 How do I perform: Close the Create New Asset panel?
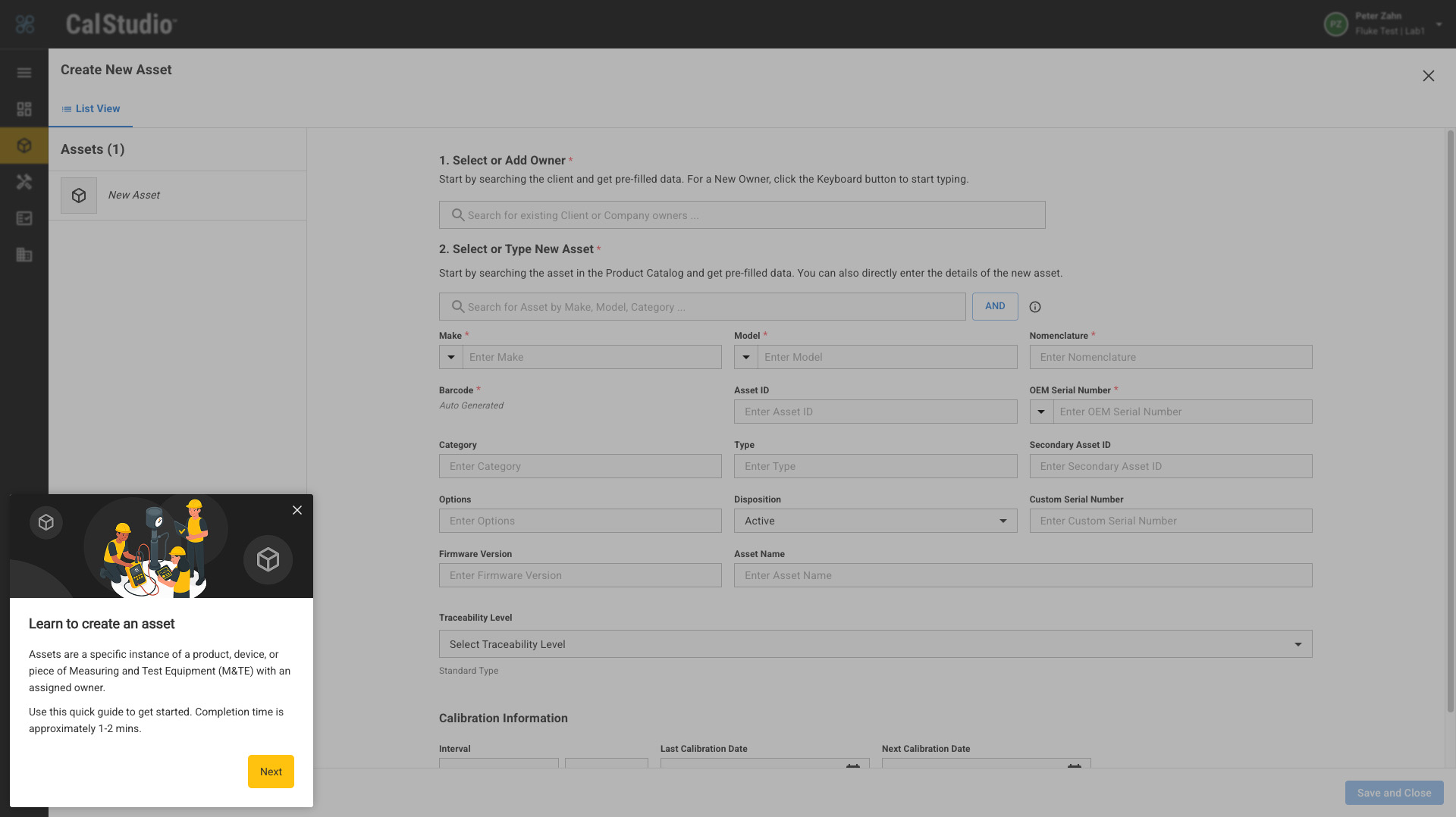coord(1429,76)
